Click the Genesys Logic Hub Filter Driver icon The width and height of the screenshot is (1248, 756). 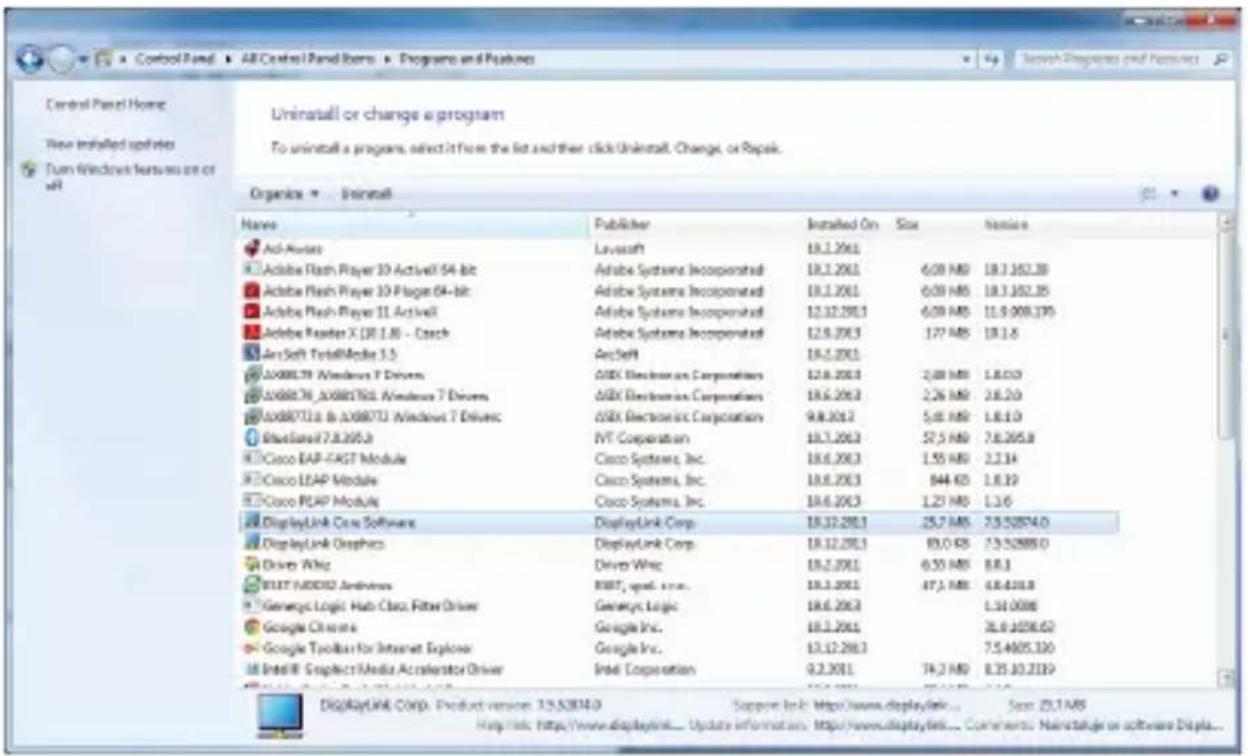pos(251,606)
